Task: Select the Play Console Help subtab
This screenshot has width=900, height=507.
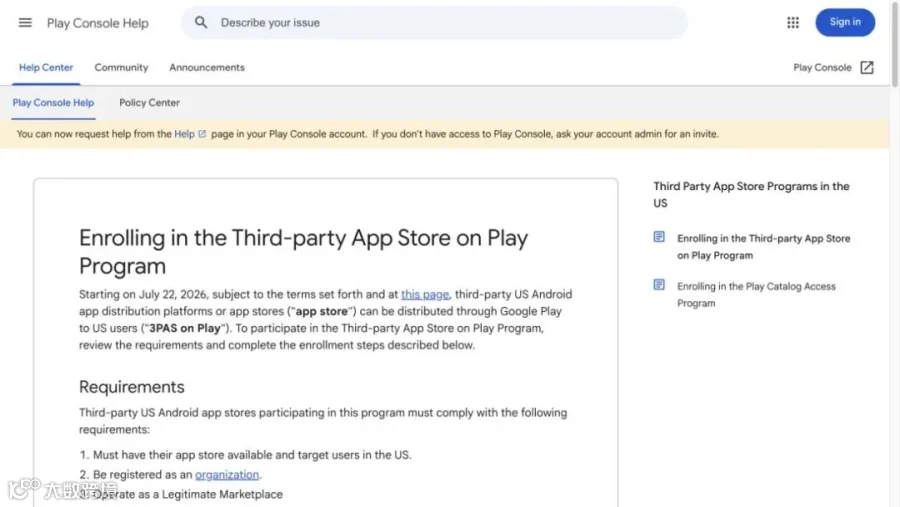Action: tap(53, 103)
